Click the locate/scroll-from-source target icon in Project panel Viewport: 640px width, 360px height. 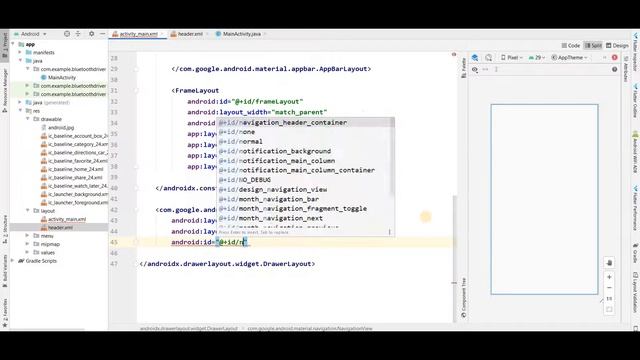(67, 34)
